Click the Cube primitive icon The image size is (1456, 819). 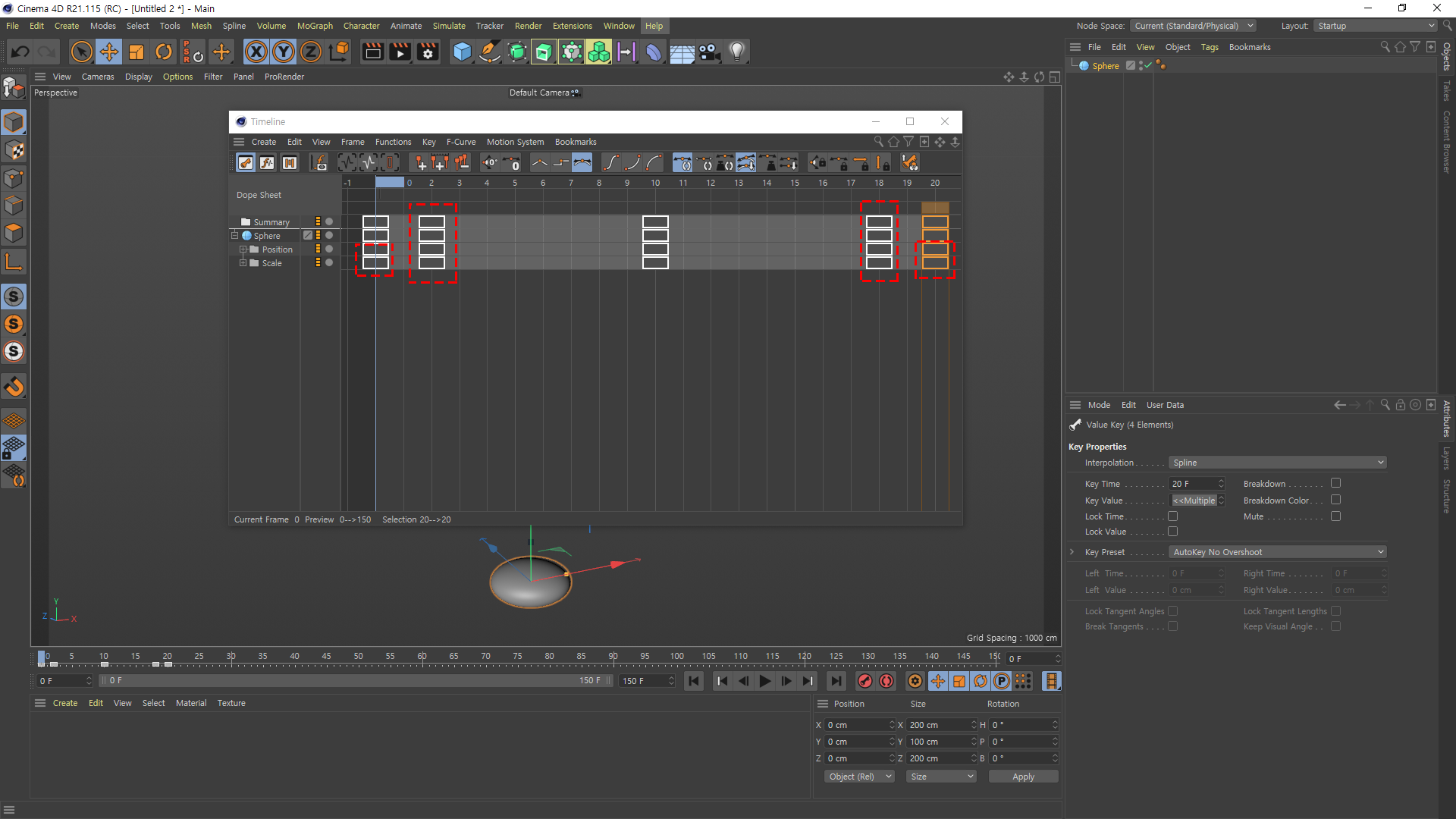pos(462,52)
